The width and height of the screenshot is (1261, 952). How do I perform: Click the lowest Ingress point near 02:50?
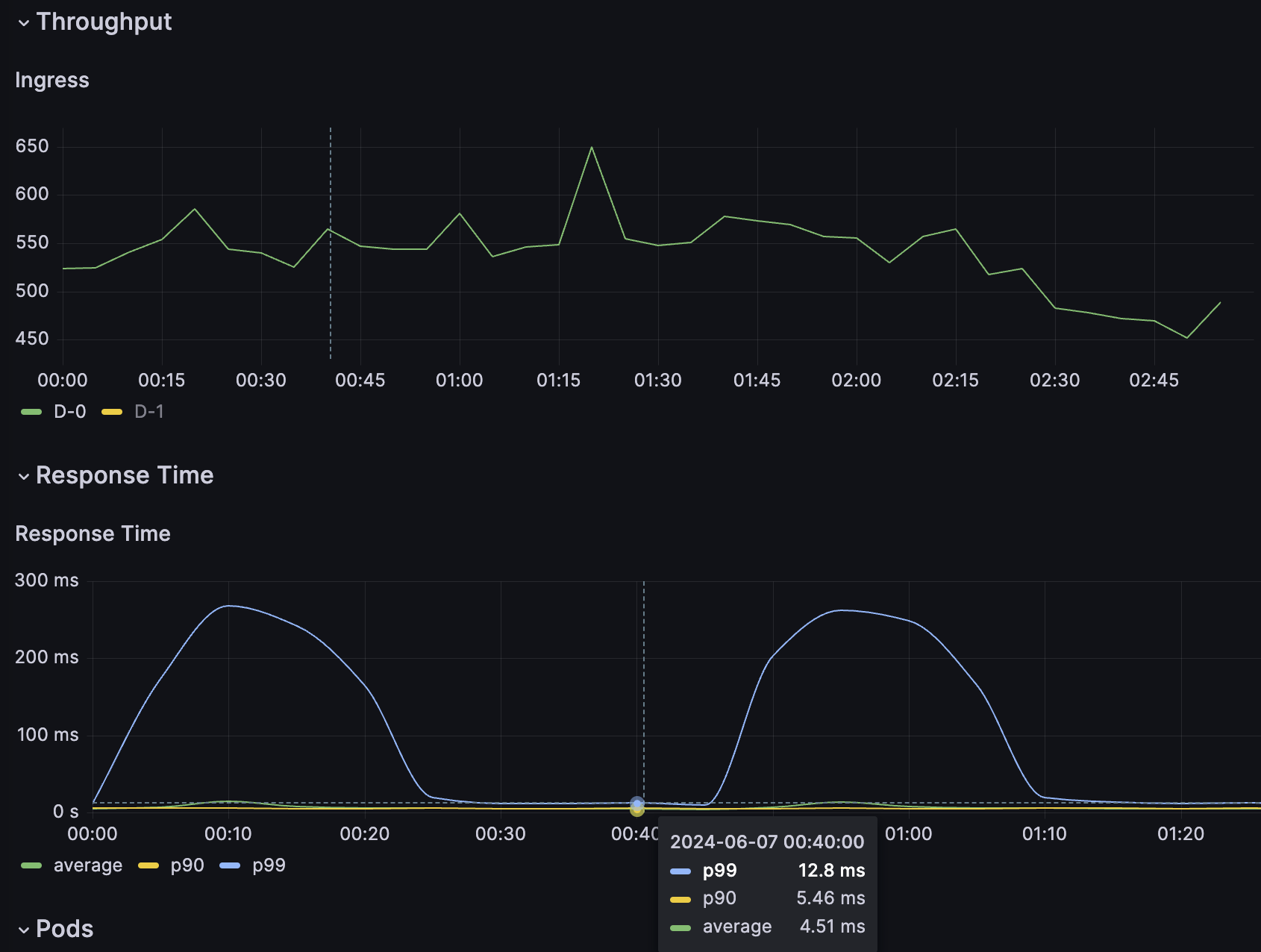tap(1187, 338)
